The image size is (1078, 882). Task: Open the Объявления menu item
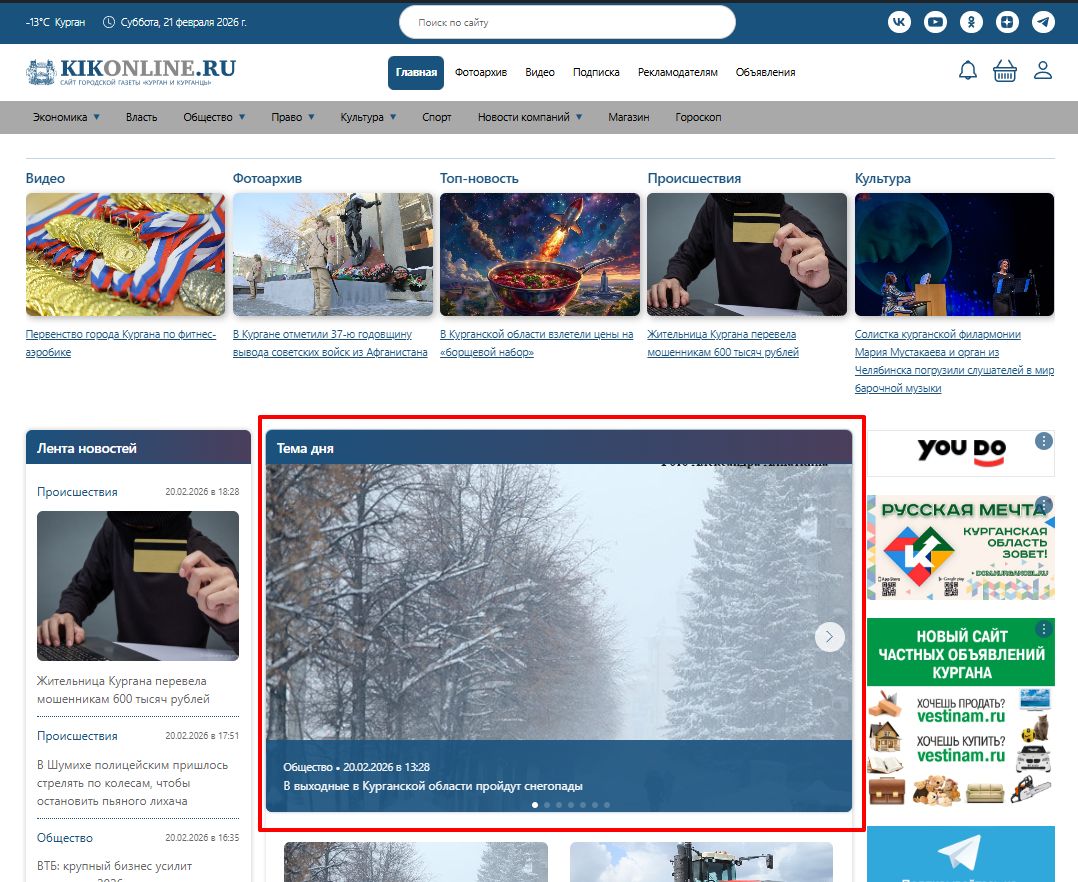765,72
